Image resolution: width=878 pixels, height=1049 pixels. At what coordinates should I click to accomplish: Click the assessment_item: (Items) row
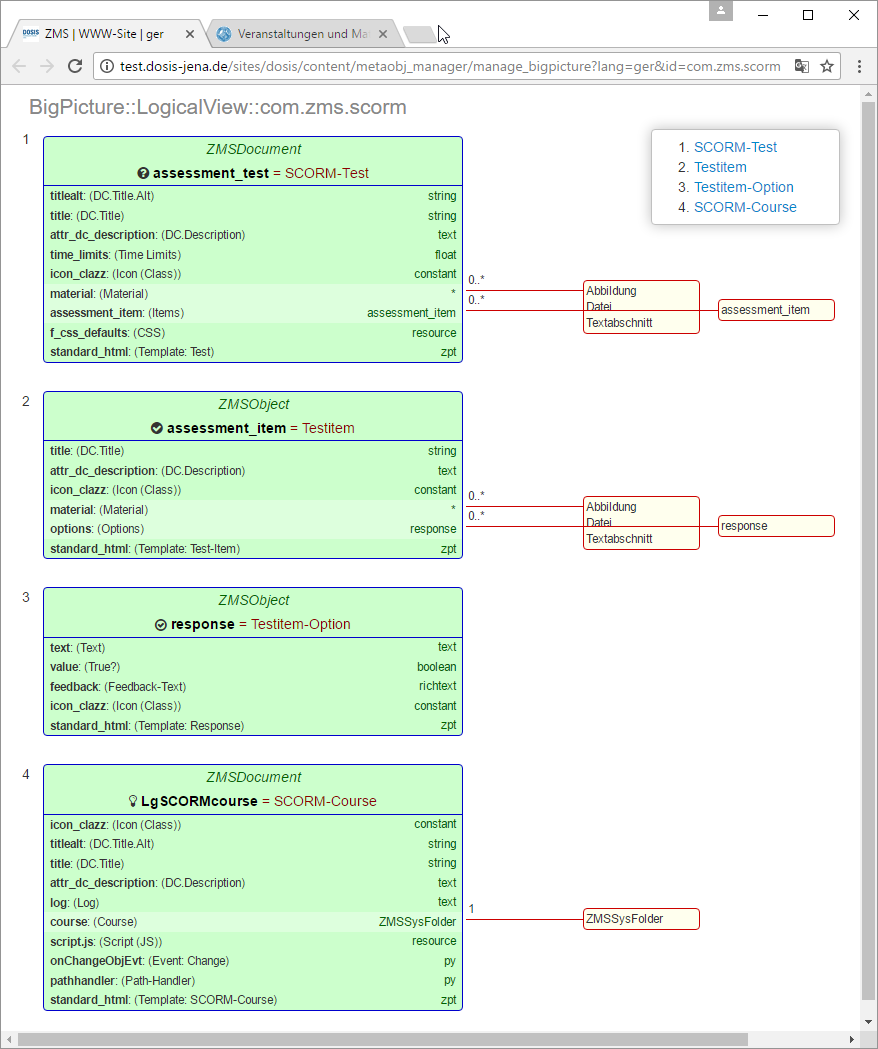(x=253, y=313)
